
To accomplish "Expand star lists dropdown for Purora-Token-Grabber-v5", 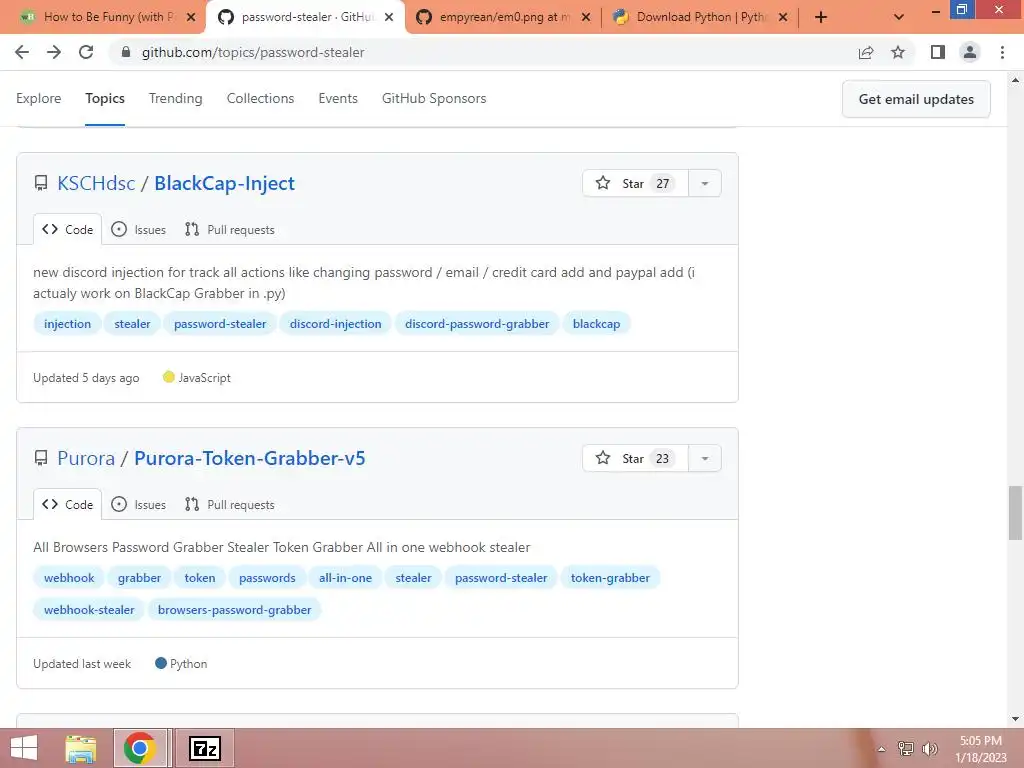I will tap(705, 458).
